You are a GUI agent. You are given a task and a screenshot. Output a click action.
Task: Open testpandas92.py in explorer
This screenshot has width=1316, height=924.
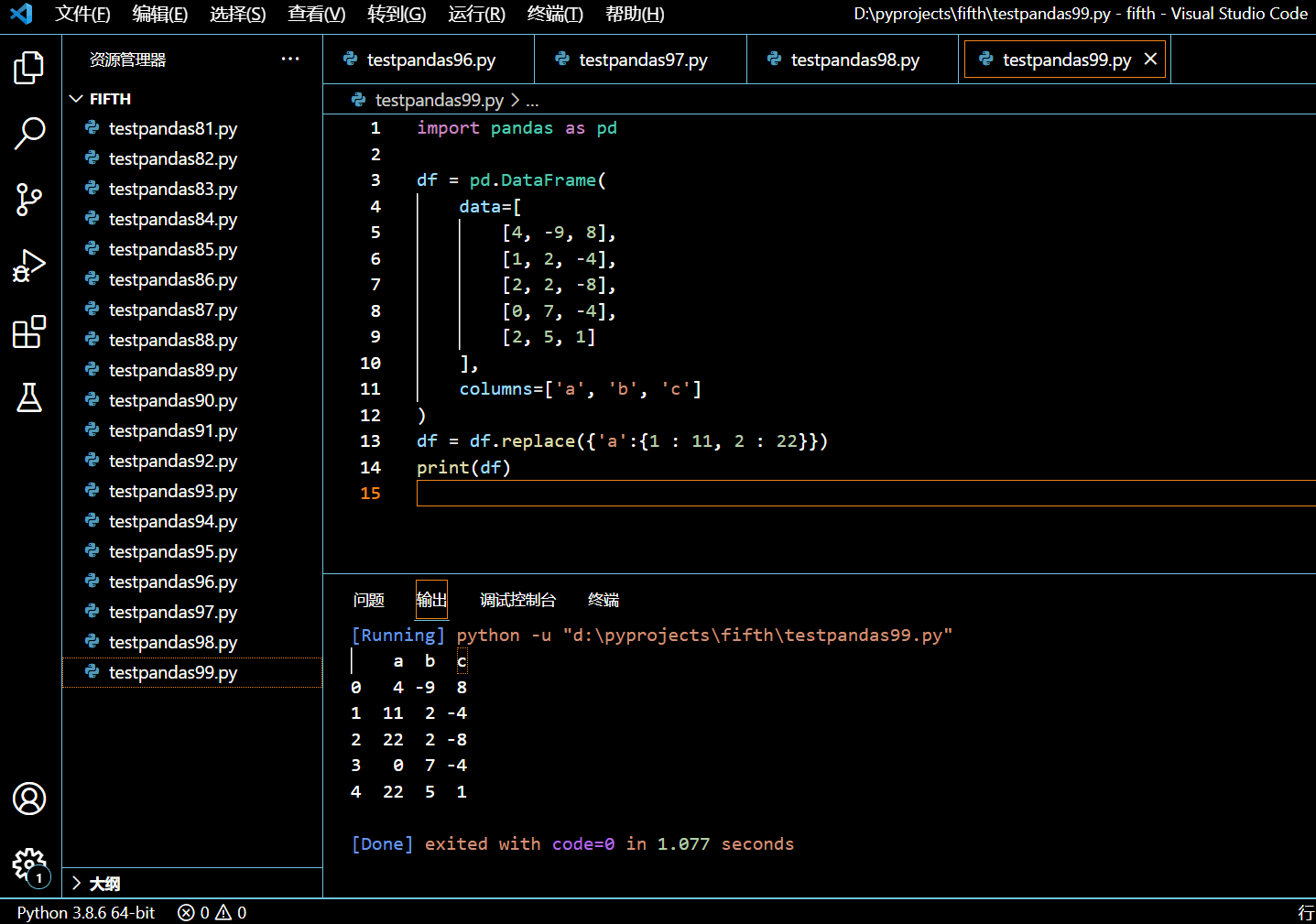point(192,461)
